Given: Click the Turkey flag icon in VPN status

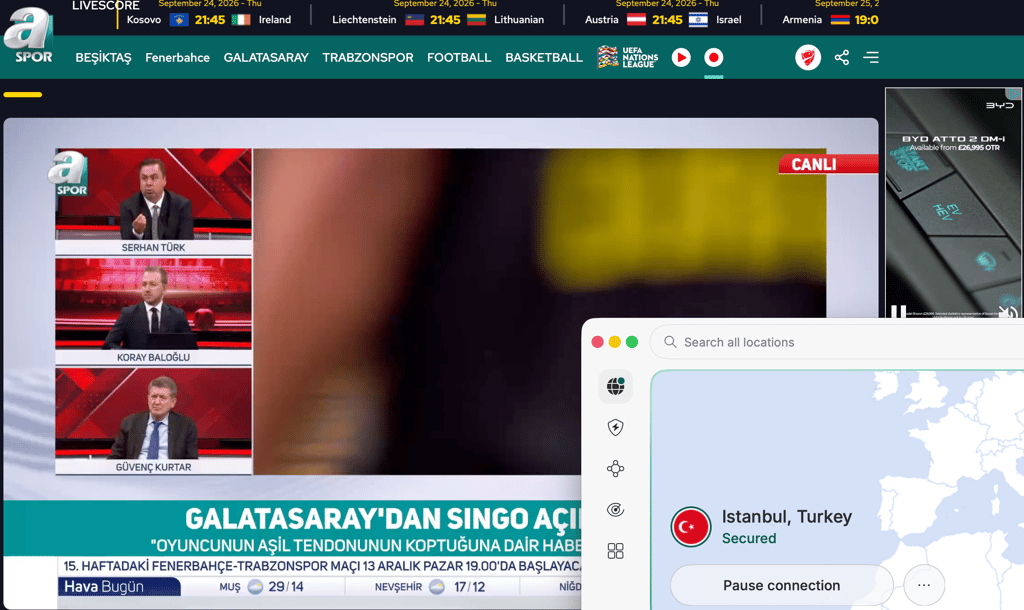Looking at the screenshot, I should [x=691, y=526].
